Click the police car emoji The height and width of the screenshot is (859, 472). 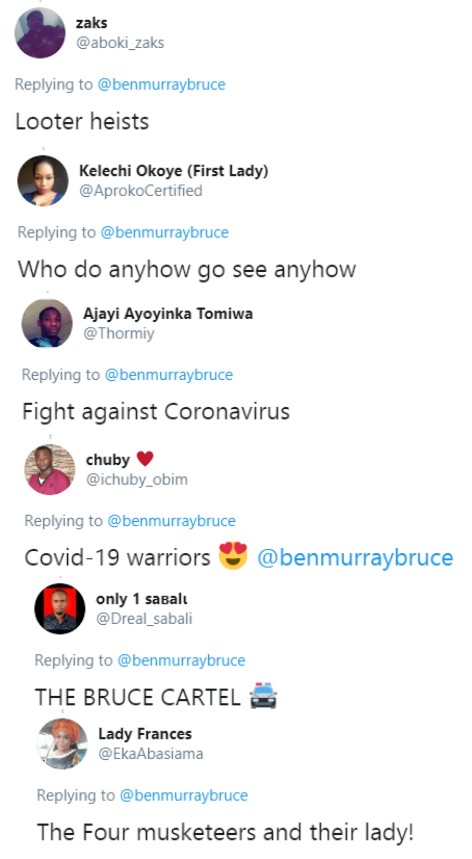point(263,696)
